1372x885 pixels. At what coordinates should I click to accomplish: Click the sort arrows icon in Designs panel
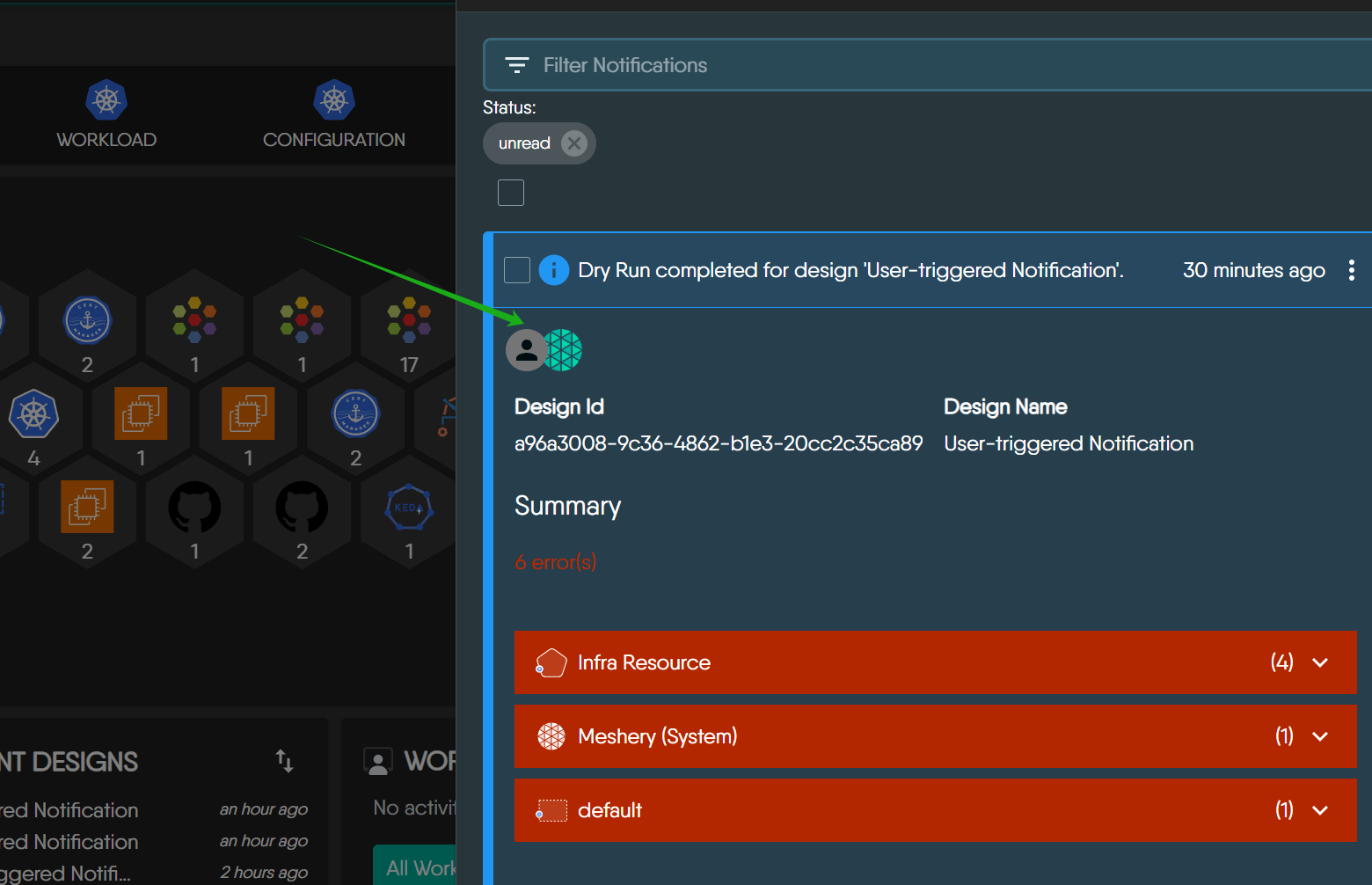pos(284,761)
